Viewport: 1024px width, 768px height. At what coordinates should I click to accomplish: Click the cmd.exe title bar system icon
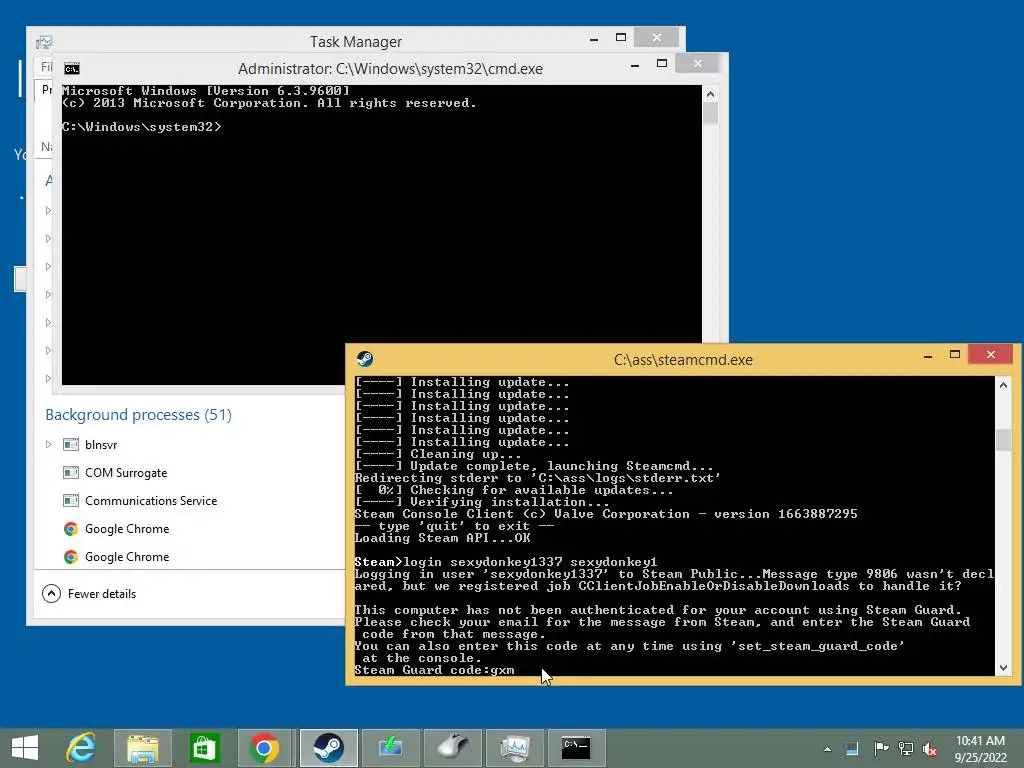(x=72, y=69)
